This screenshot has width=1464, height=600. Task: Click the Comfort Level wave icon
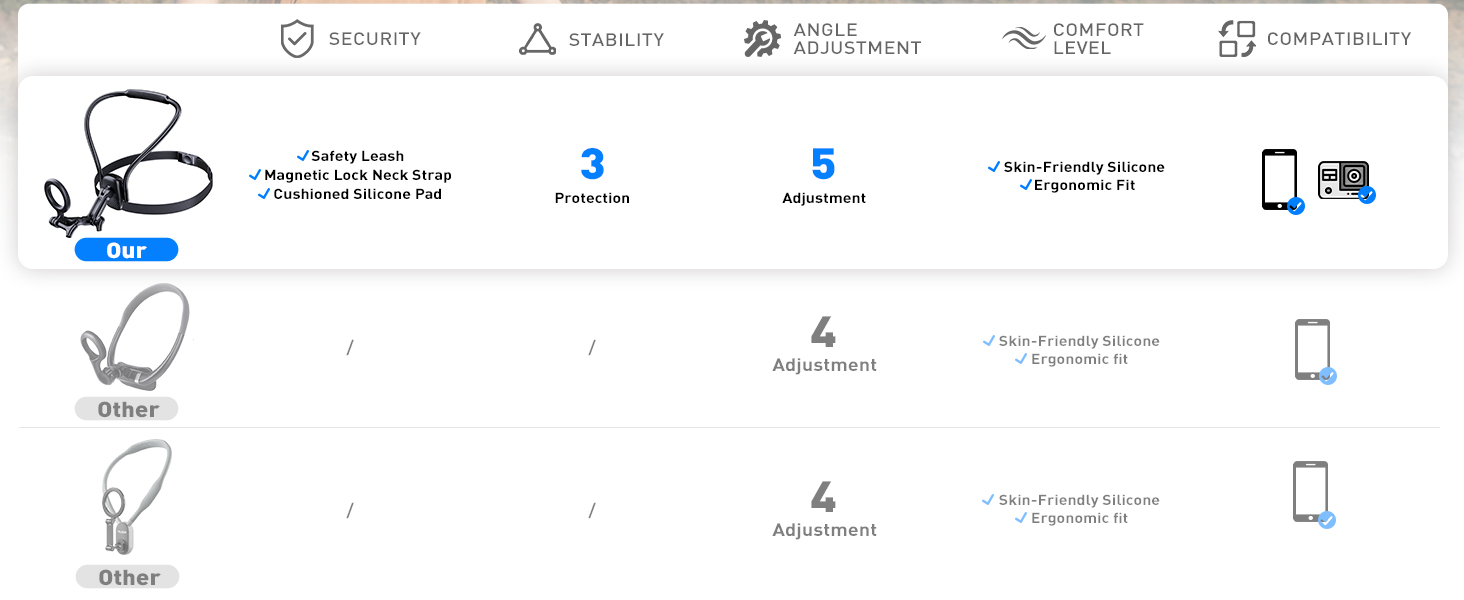coord(1023,40)
